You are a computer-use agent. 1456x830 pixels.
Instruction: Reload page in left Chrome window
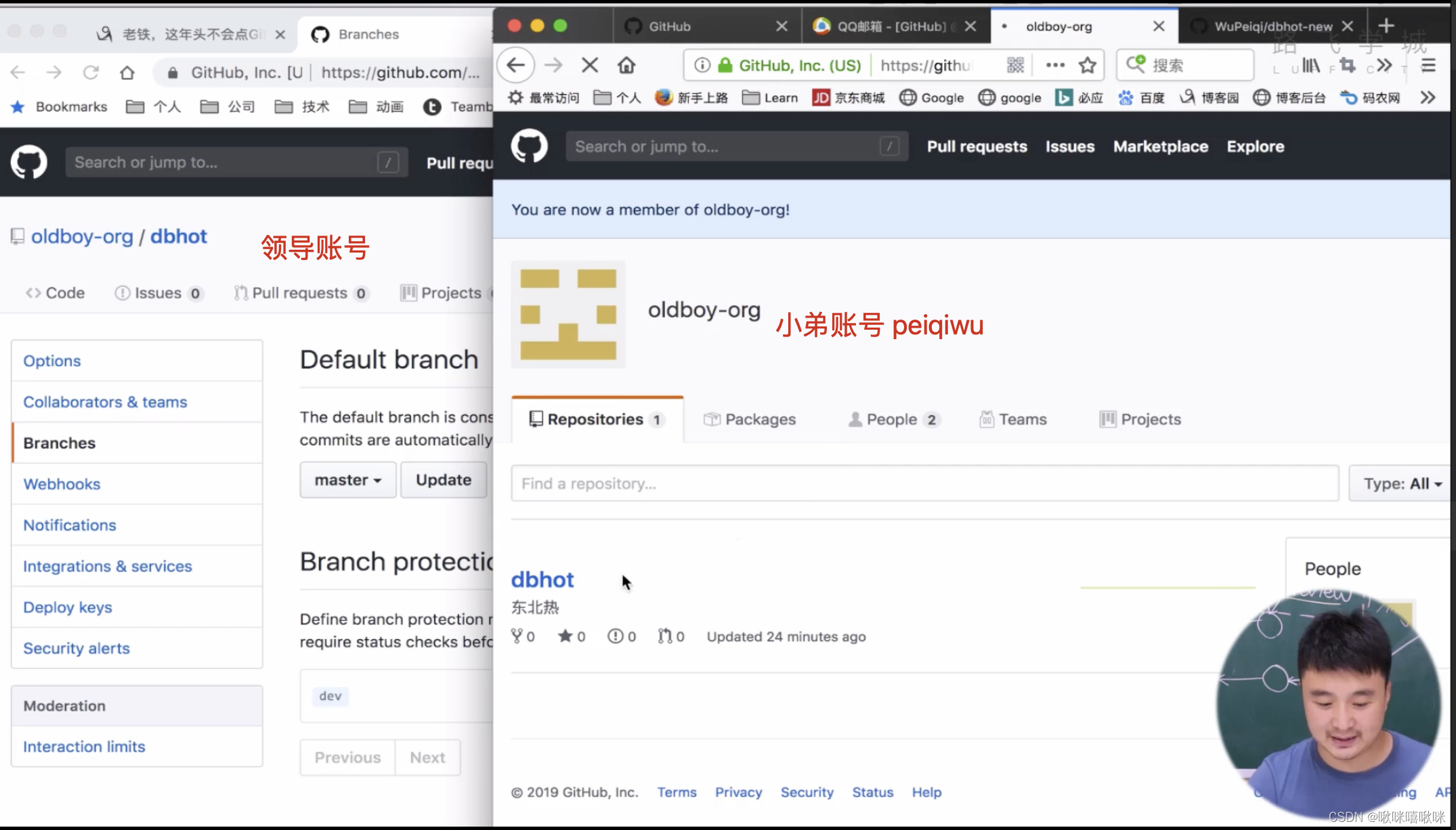point(91,72)
